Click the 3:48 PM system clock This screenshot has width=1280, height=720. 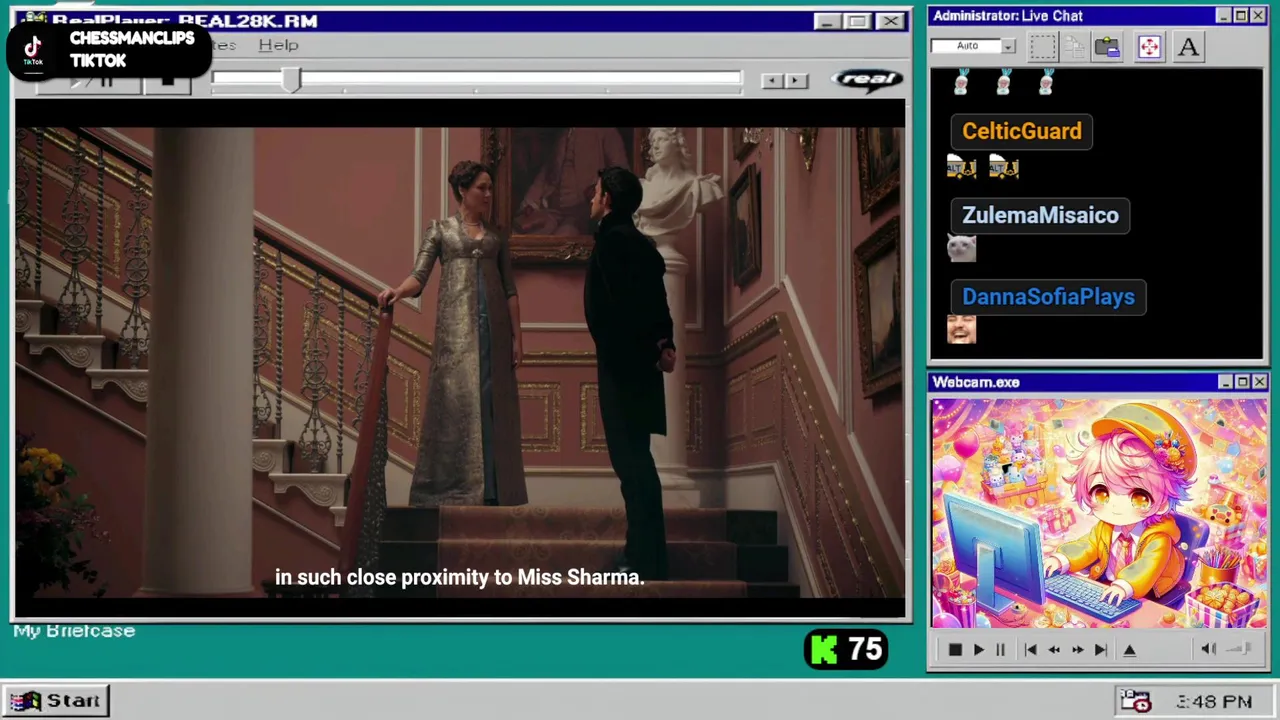pyautogui.click(x=1214, y=702)
